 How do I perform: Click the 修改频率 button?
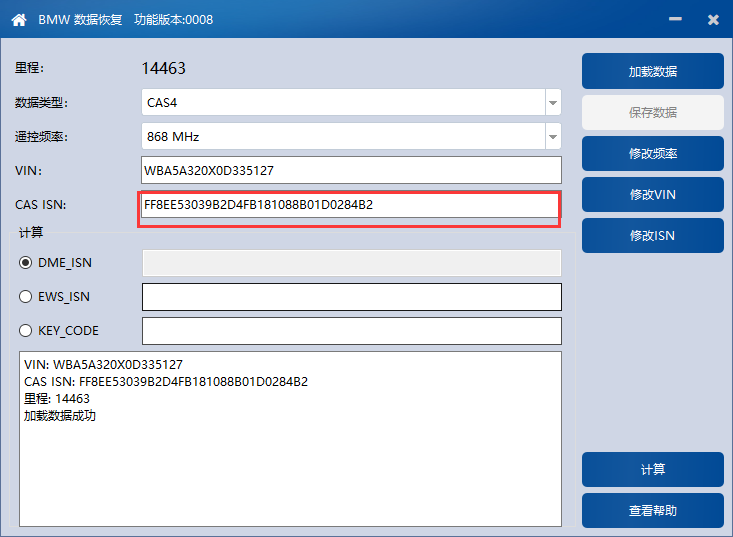653,153
